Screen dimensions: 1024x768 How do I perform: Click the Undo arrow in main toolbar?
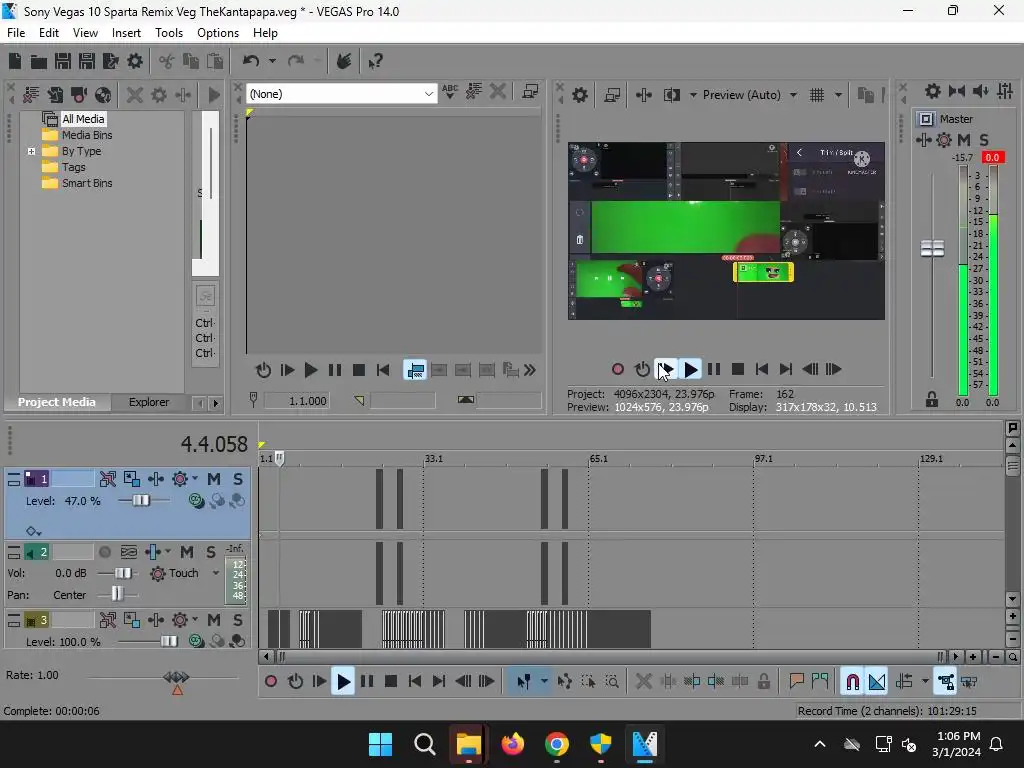coord(251,61)
